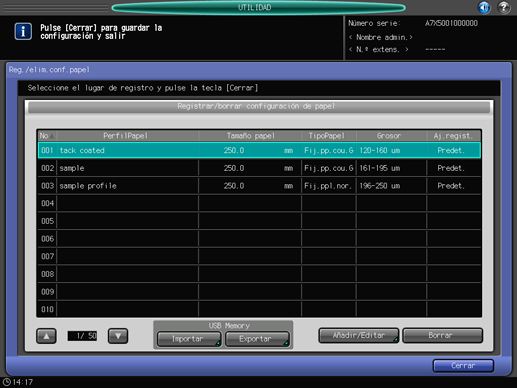Click the Tamaño papel column header
The image size is (517, 388).
(250, 136)
